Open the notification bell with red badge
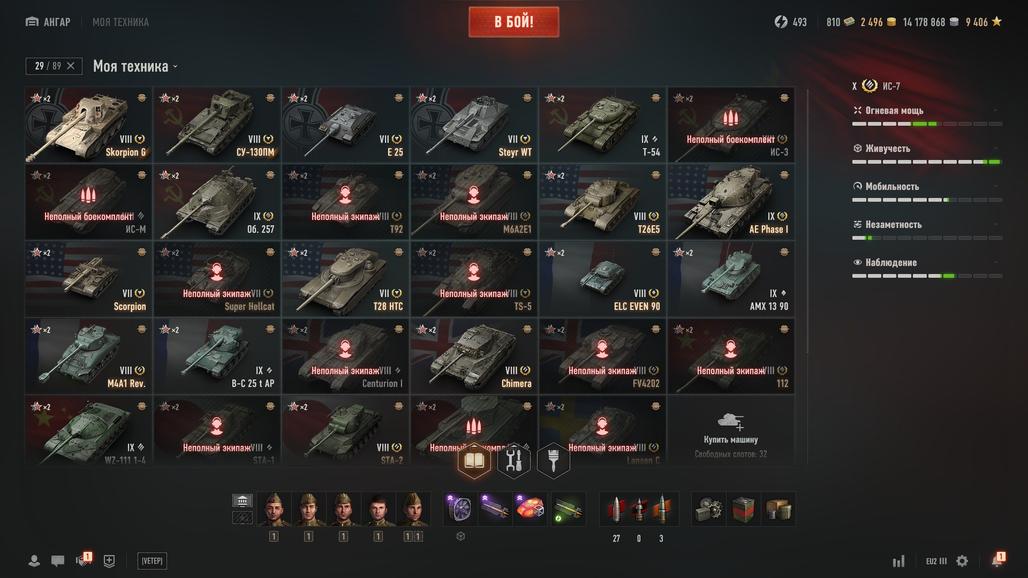1028x578 pixels. [x=997, y=560]
